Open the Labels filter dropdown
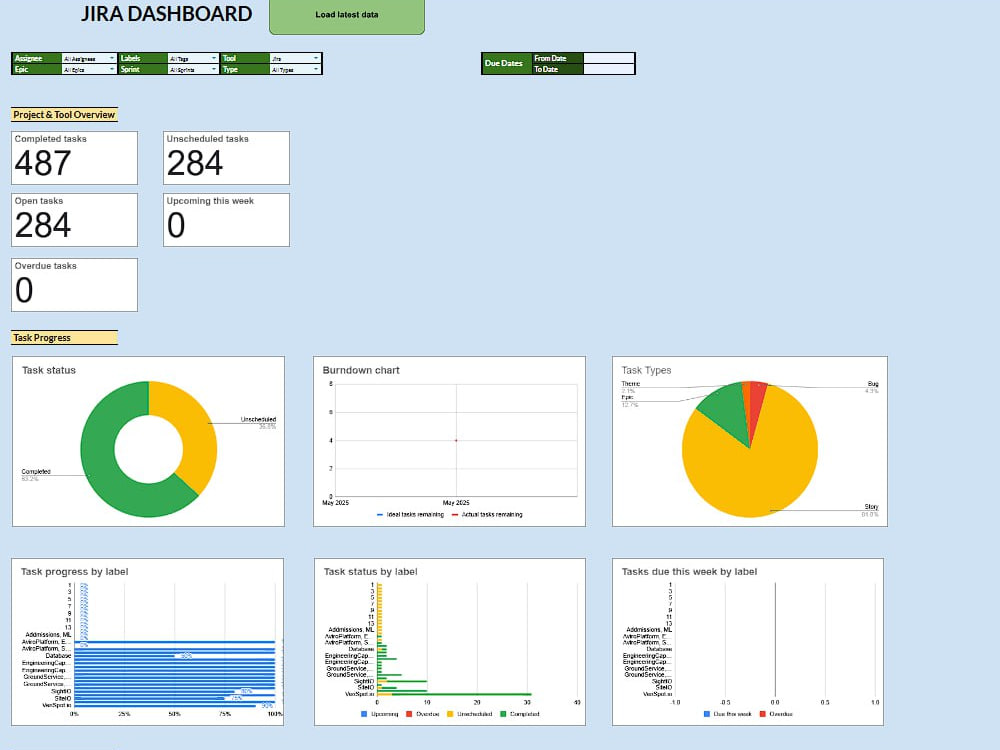Screen dimensions: 1000x750 pos(193,58)
